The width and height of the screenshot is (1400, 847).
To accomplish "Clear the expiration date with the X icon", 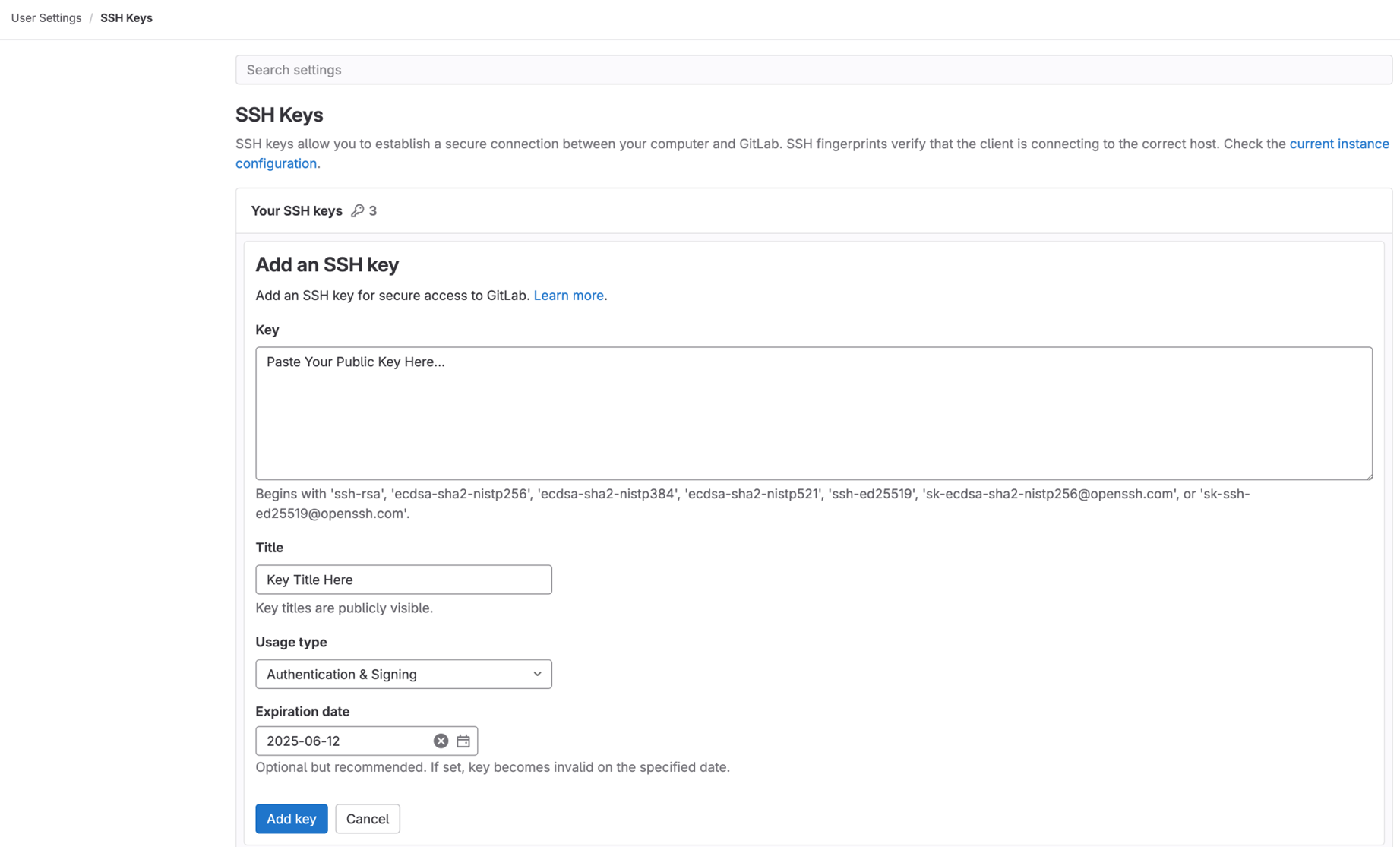I will pos(441,741).
